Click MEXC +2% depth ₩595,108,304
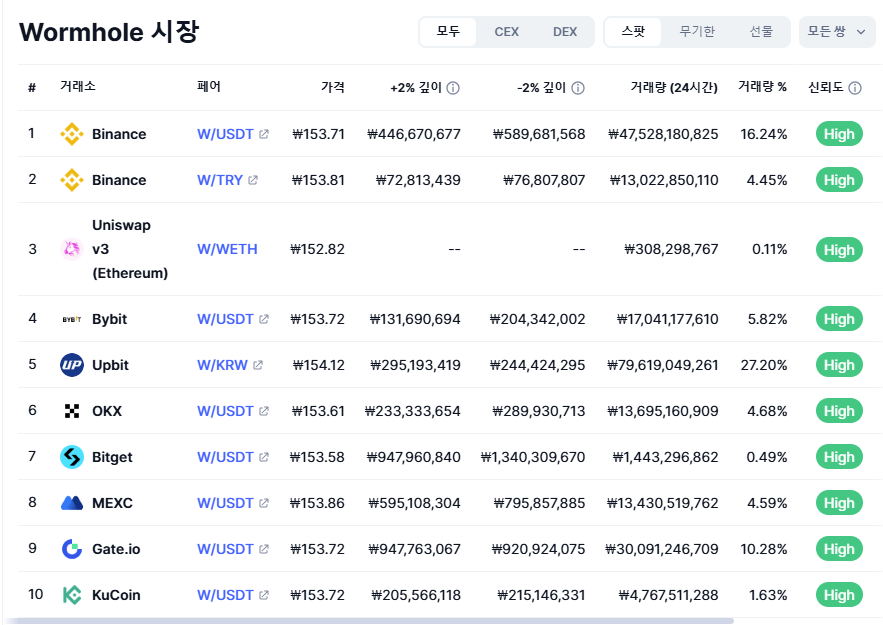 point(414,503)
